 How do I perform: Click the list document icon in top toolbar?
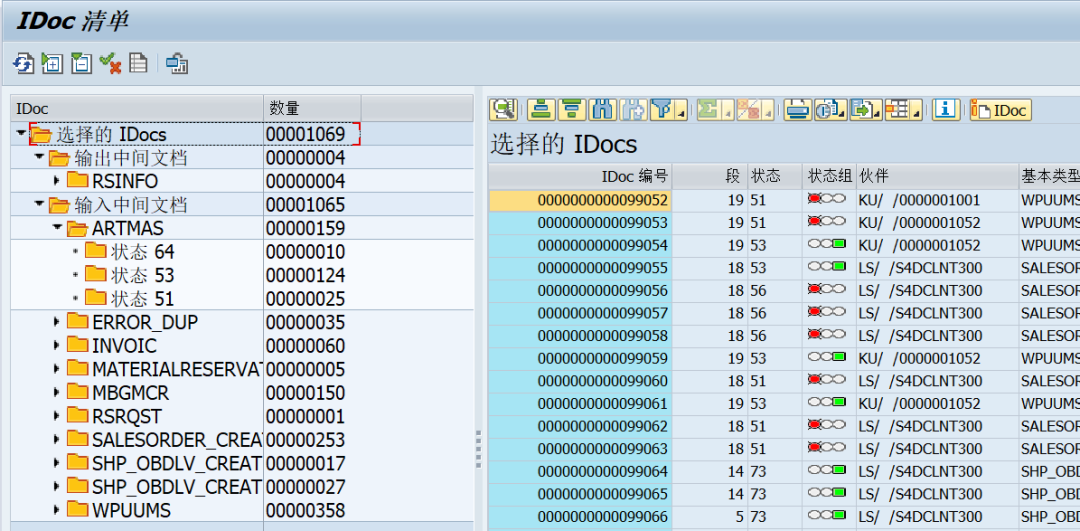(138, 64)
